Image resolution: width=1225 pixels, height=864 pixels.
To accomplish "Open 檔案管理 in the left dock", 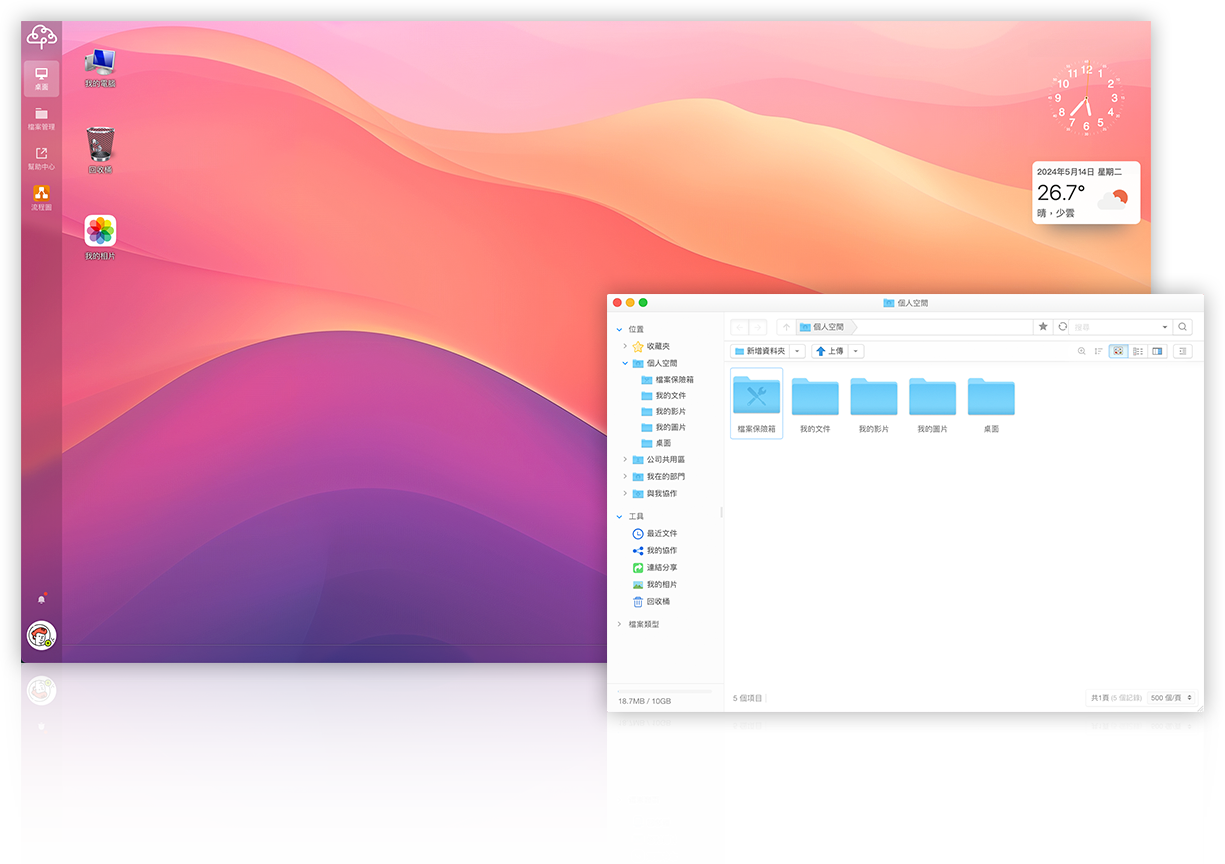I will [41, 118].
